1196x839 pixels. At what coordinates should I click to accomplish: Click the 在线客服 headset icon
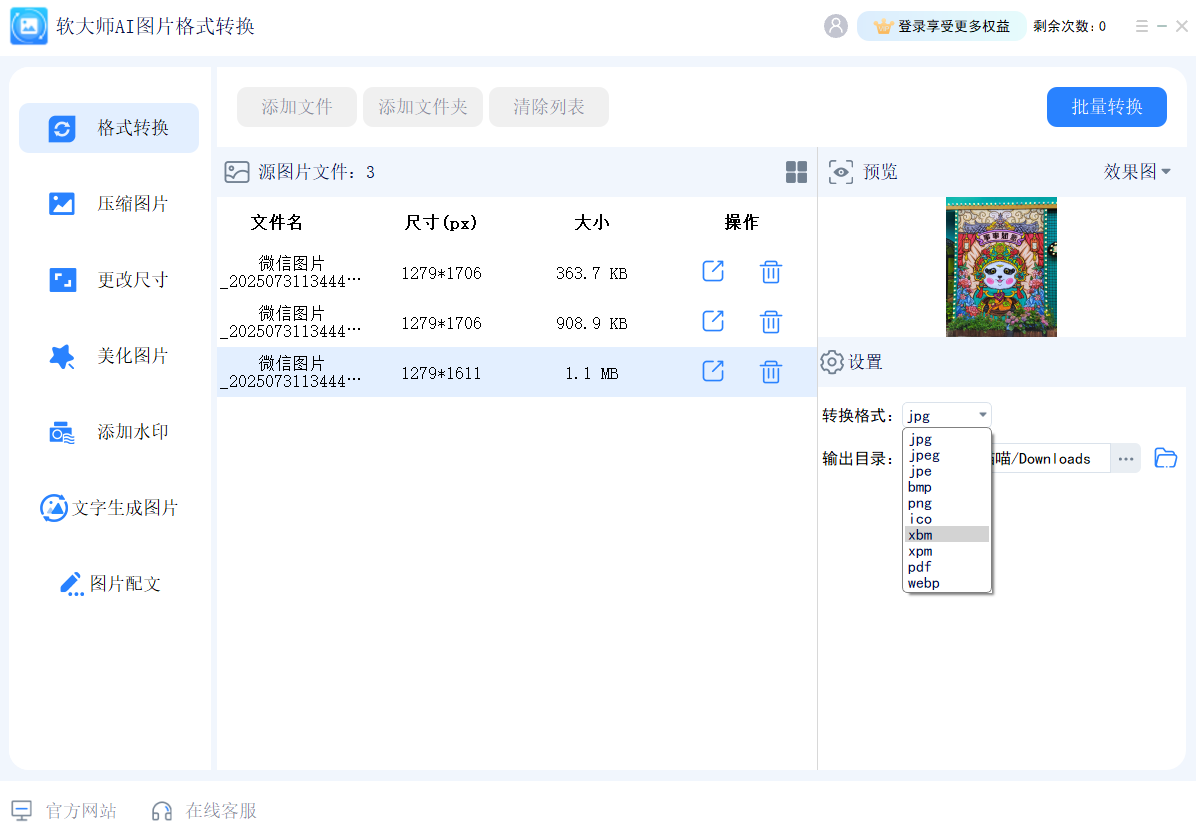point(161,811)
